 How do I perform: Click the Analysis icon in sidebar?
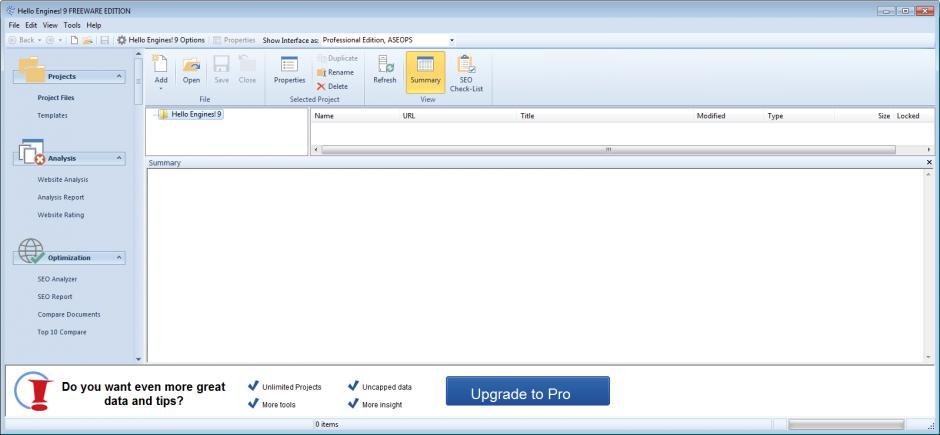(x=32, y=152)
